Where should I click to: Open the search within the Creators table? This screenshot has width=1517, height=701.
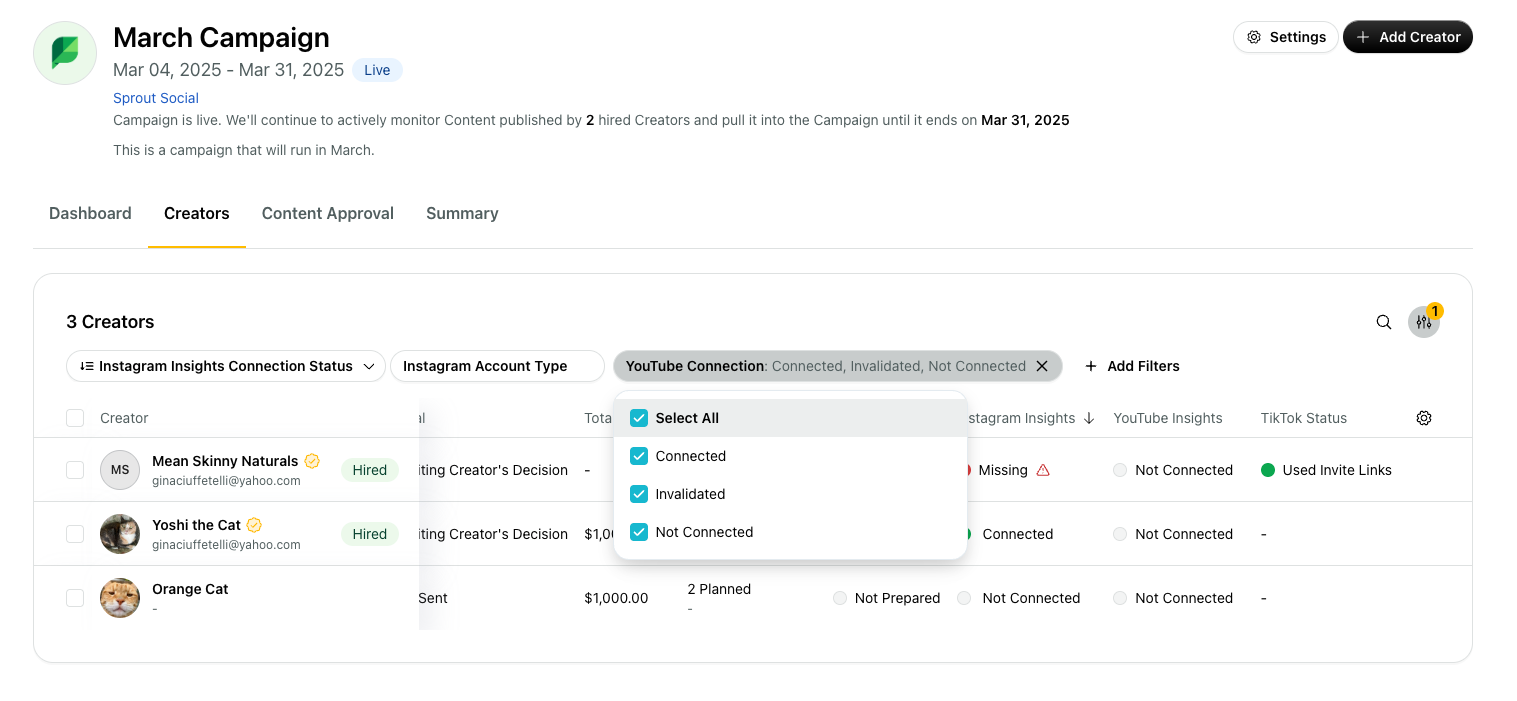tap(1383, 322)
